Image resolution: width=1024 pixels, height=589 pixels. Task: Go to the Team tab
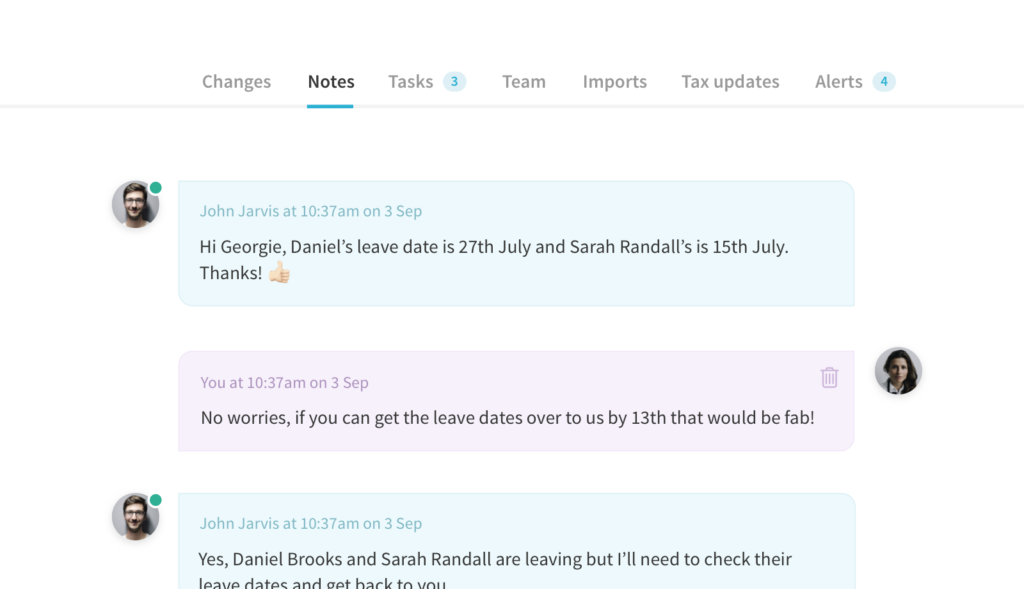tap(523, 82)
